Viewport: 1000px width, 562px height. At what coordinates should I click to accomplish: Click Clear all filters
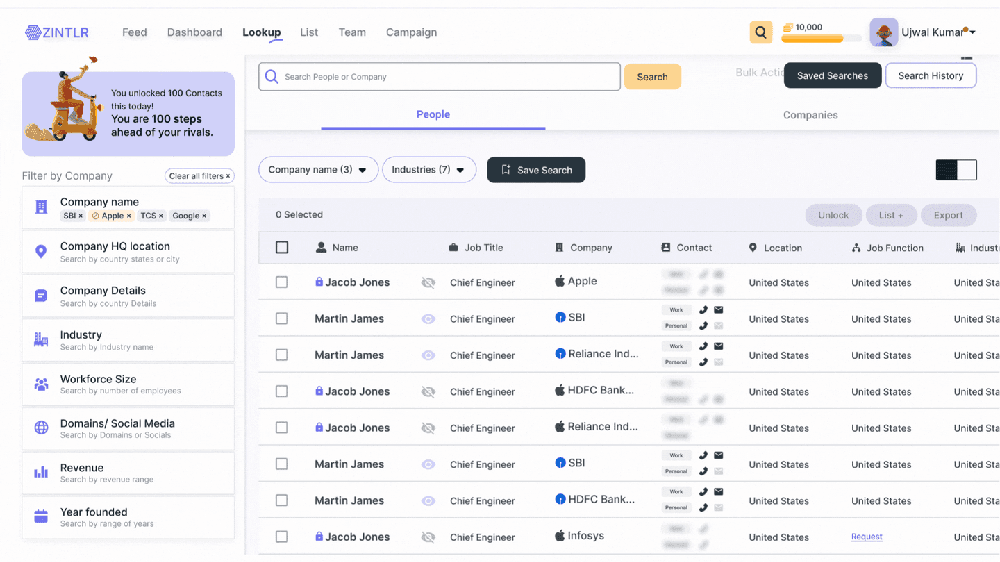coord(199,176)
